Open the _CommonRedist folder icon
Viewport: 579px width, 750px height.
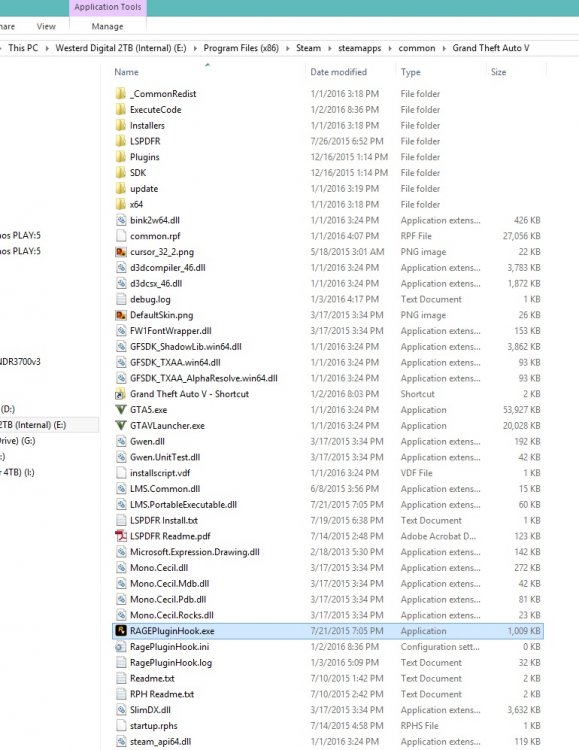coord(121,93)
